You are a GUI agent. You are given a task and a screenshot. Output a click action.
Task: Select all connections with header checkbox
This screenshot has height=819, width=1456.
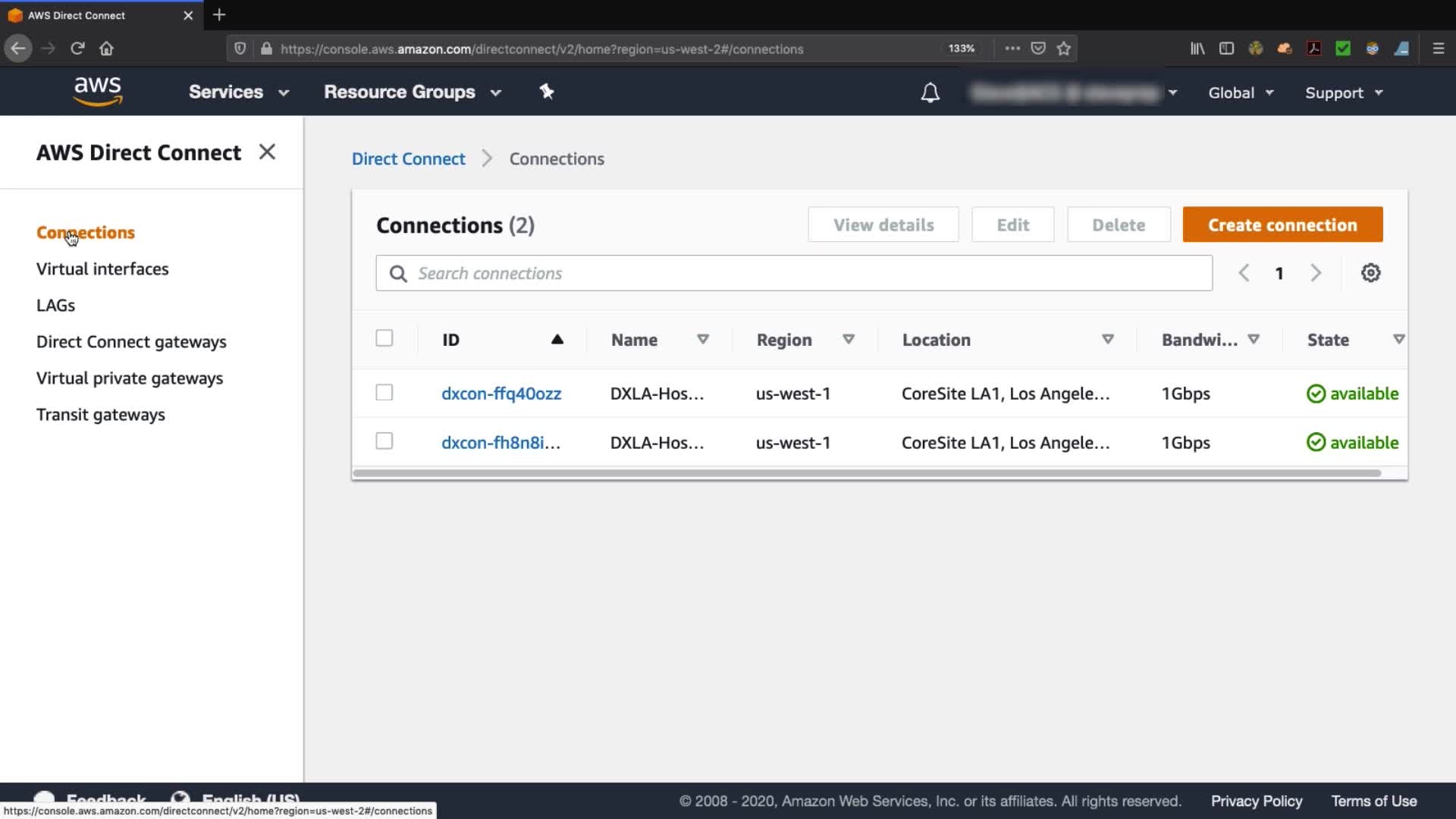tap(384, 338)
